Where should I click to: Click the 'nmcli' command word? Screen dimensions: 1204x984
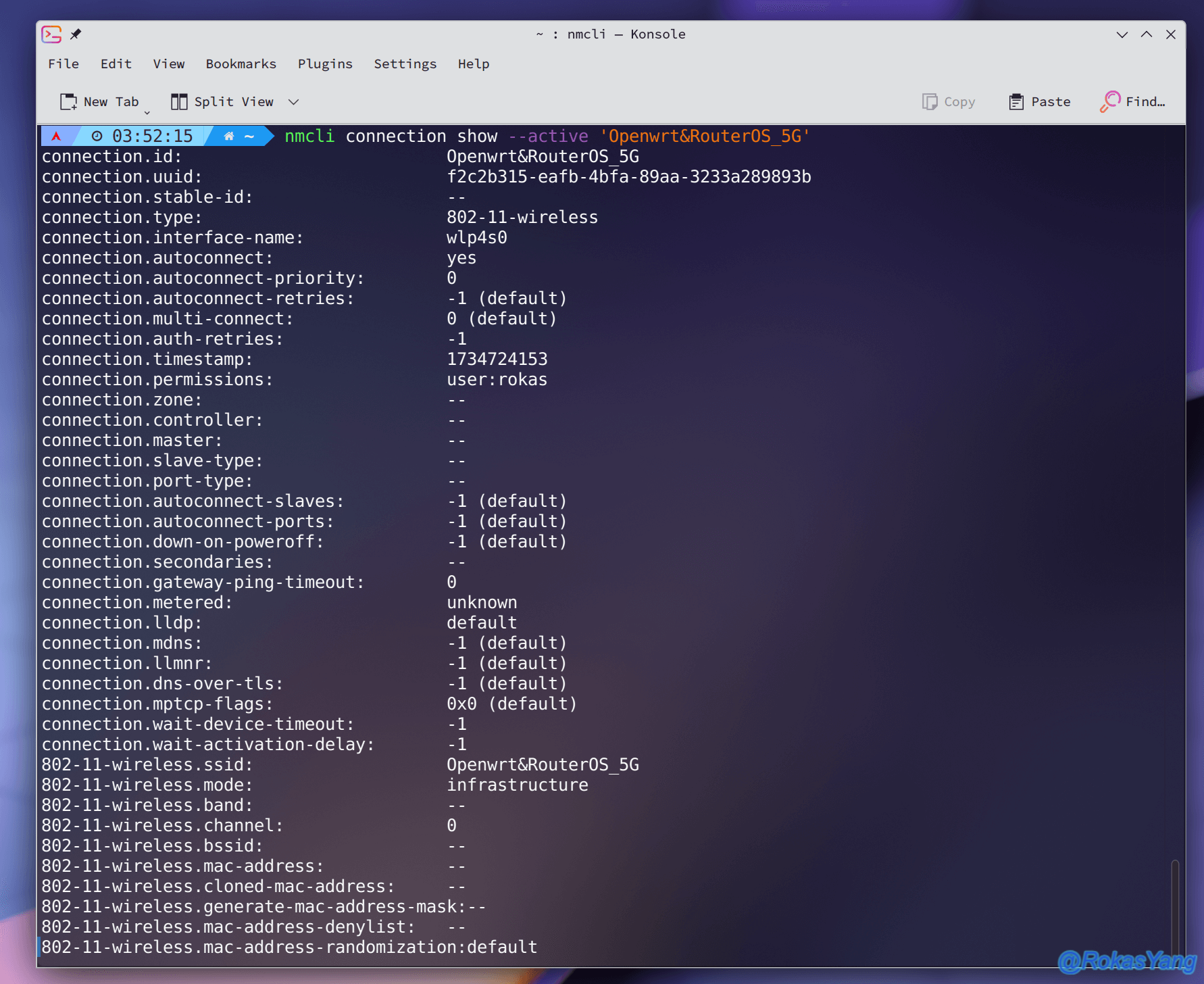coord(309,136)
